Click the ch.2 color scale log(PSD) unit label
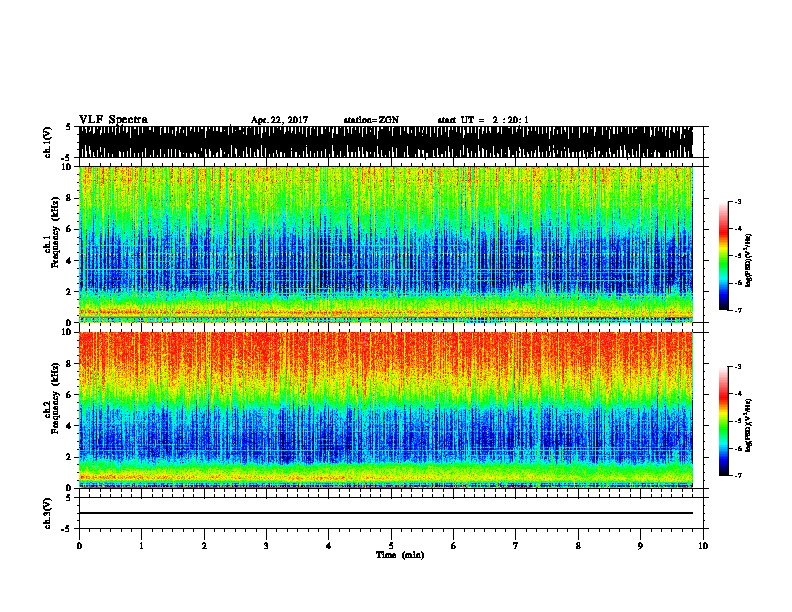792x612 pixels. tap(749, 425)
